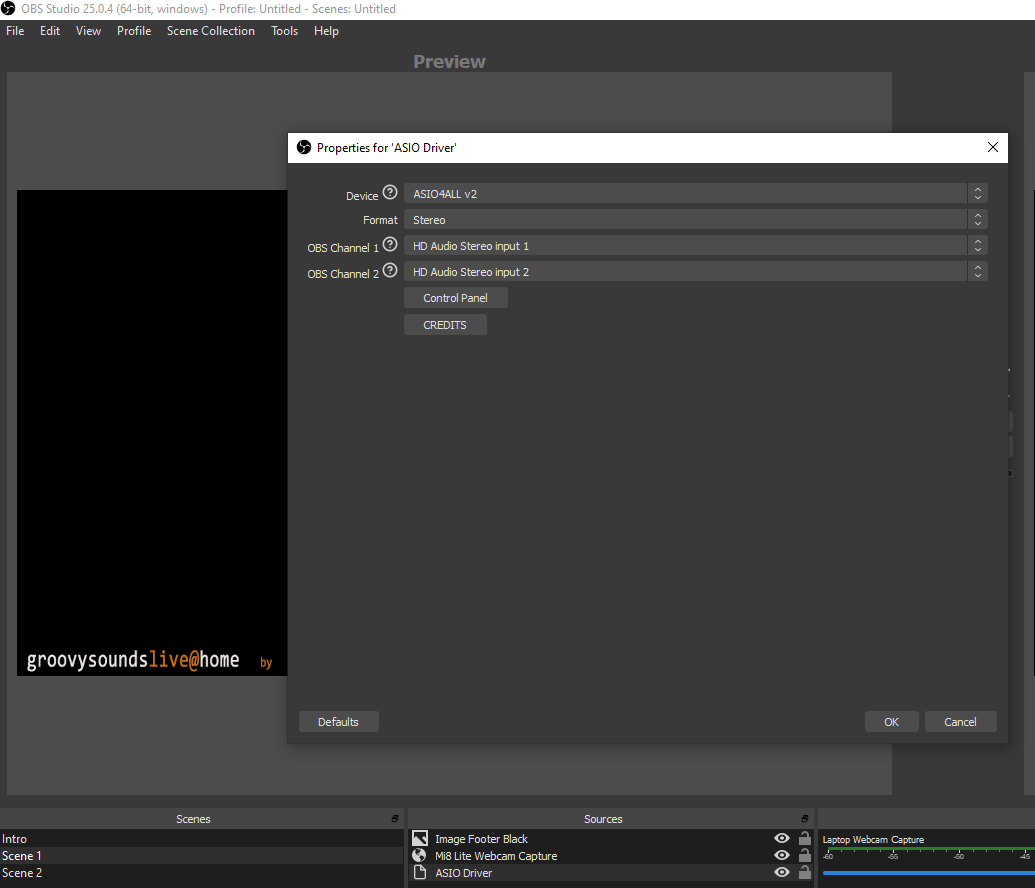Open the File menu

pos(15,31)
